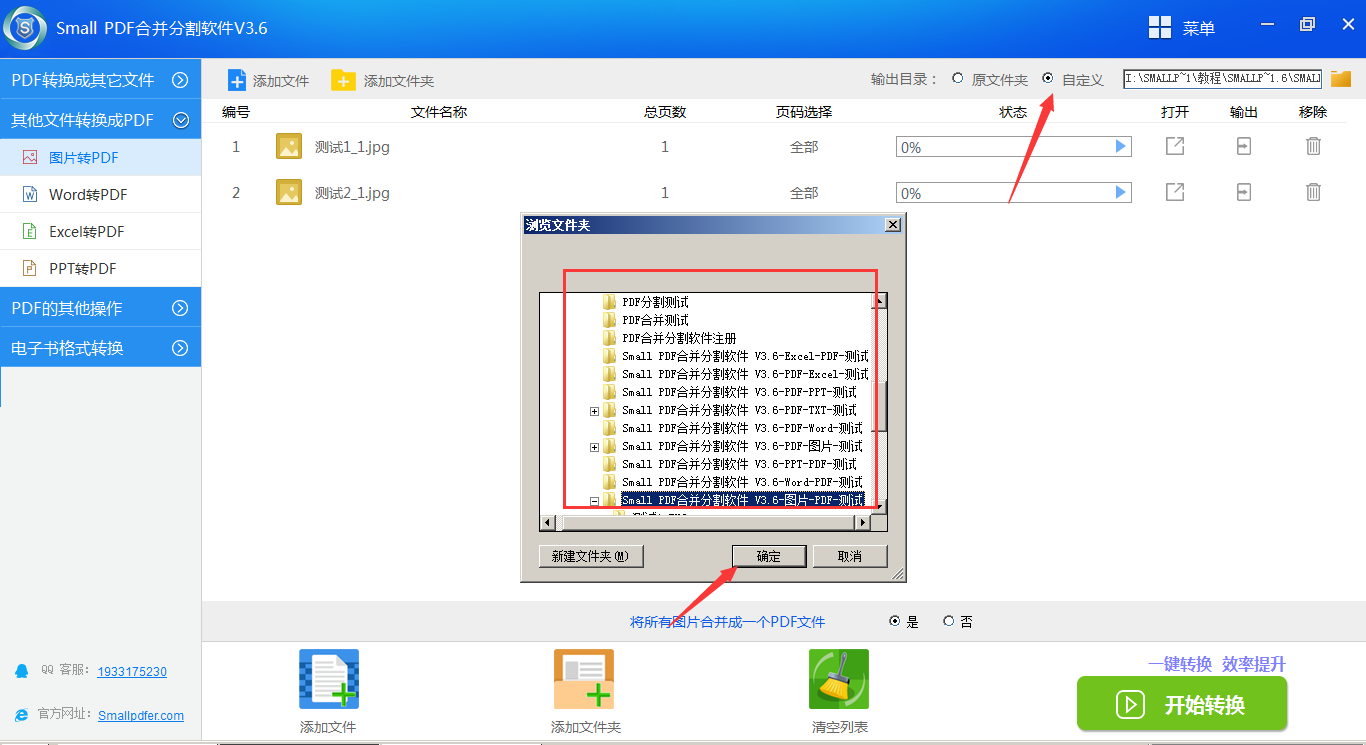Expand the V3.6-PDF-TXT-测试 folder node

coord(594,410)
